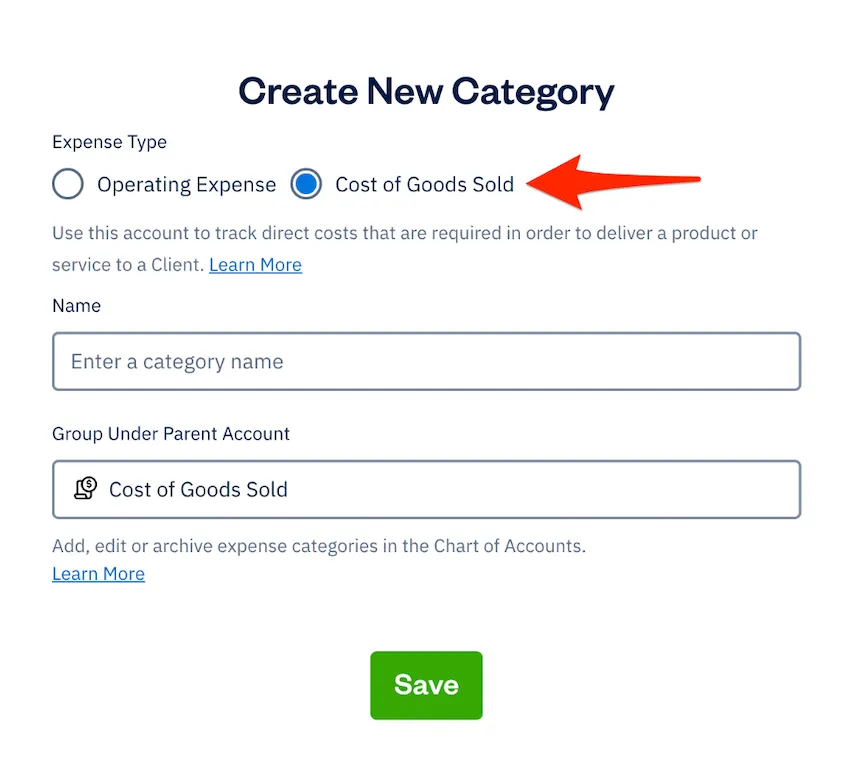Viewport: 852px width, 782px height.
Task: Click the Group Under Parent Account label
Action: (170, 433)
